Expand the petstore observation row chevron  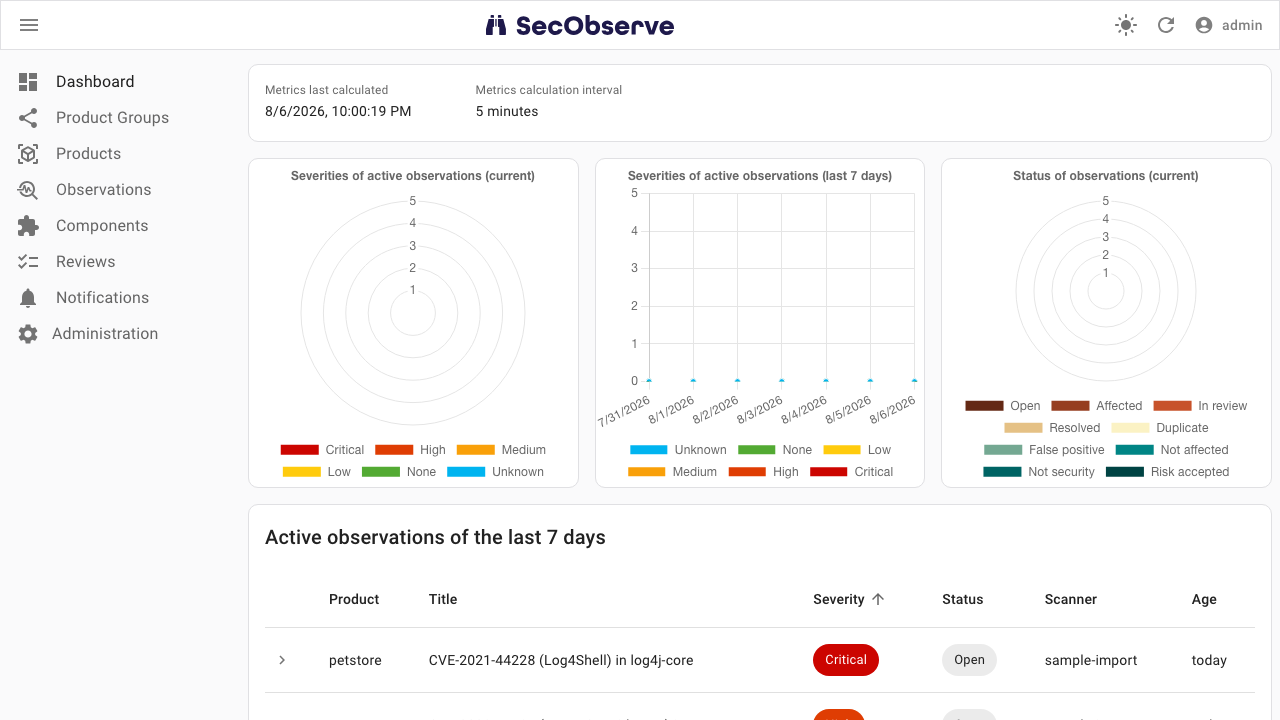coord(282,660)
